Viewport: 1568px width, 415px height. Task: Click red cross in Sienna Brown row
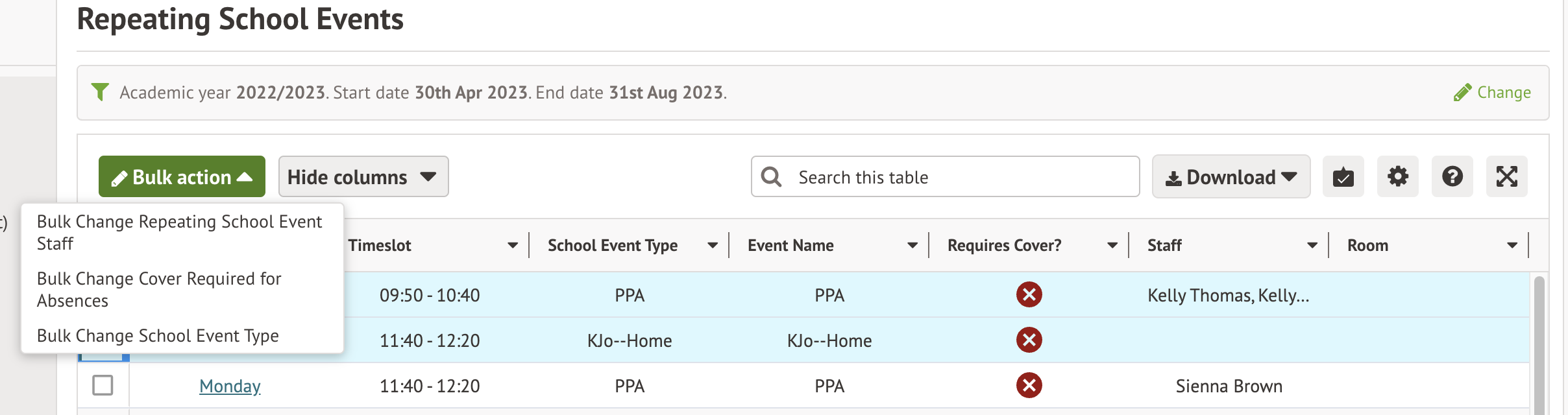click(x=1029, y=385)
